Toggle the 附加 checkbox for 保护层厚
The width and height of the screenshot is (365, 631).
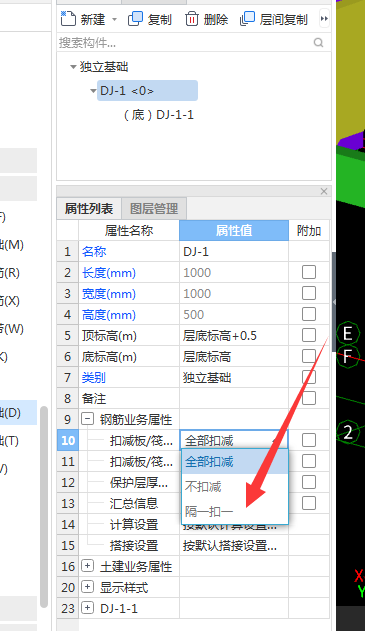click(309, 482)
